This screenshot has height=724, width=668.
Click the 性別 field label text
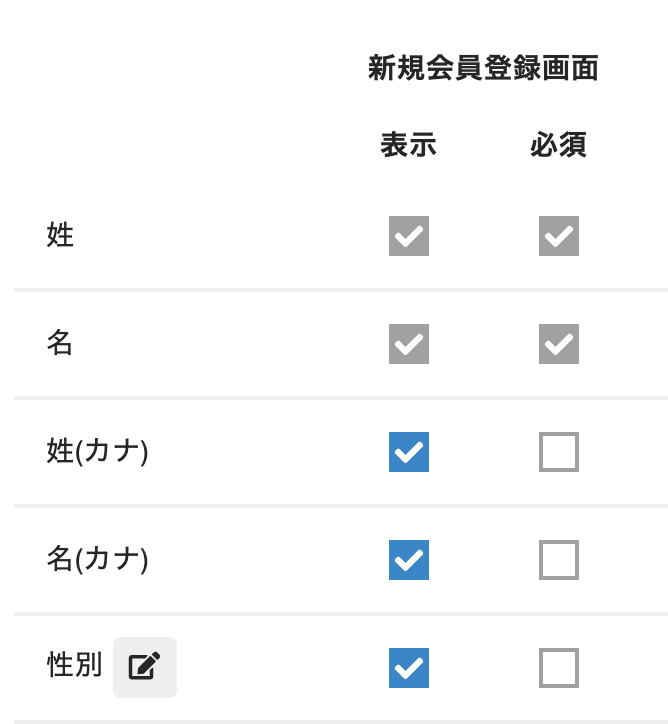[x=74, y=666]
